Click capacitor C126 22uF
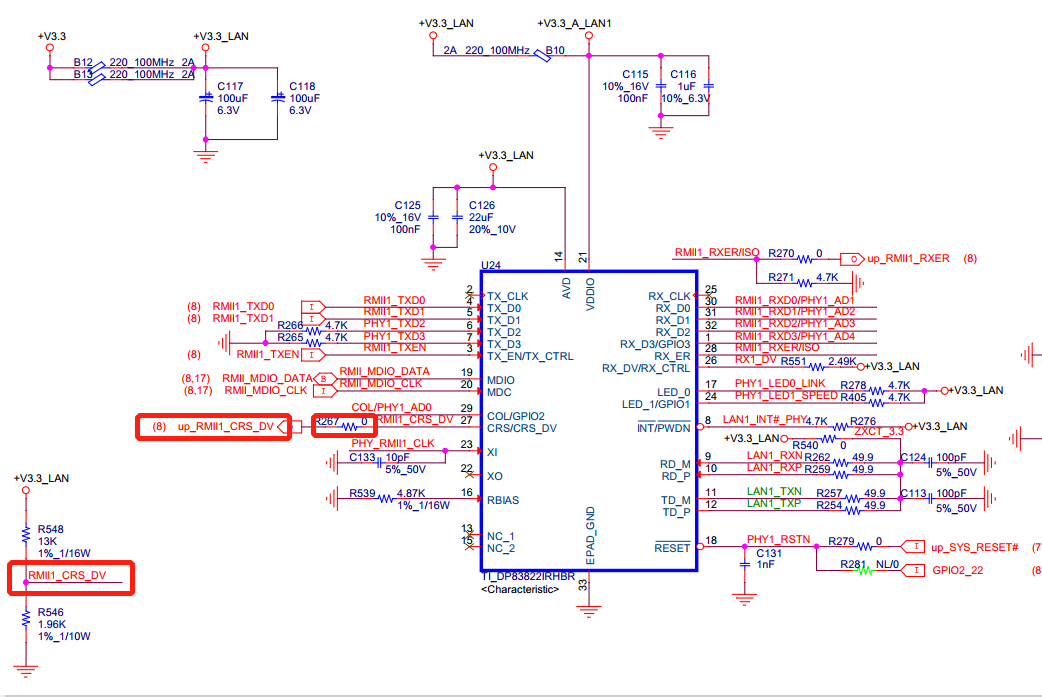Viewport: 1042px width, 697px height. click(x=456, y=218)
